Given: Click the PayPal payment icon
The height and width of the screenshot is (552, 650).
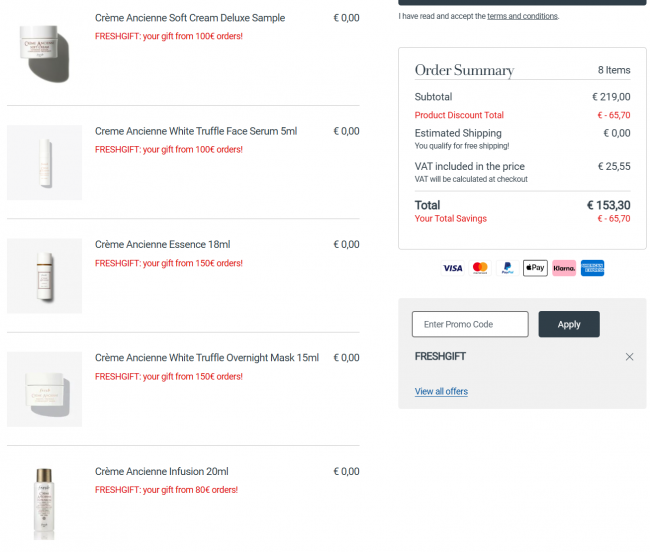Looking at the screenshot, I should tap(507, 268).
